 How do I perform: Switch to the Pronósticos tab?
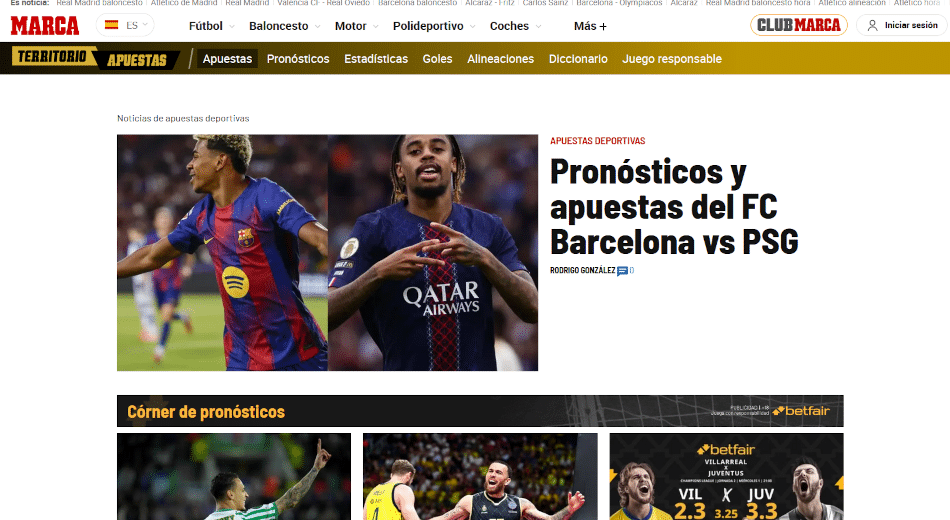298,59
